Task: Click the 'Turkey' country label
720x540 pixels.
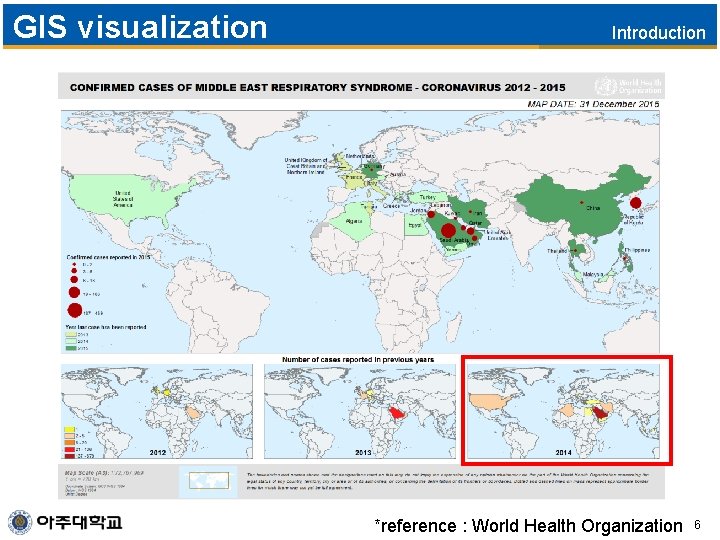Action: pos(428,197)
